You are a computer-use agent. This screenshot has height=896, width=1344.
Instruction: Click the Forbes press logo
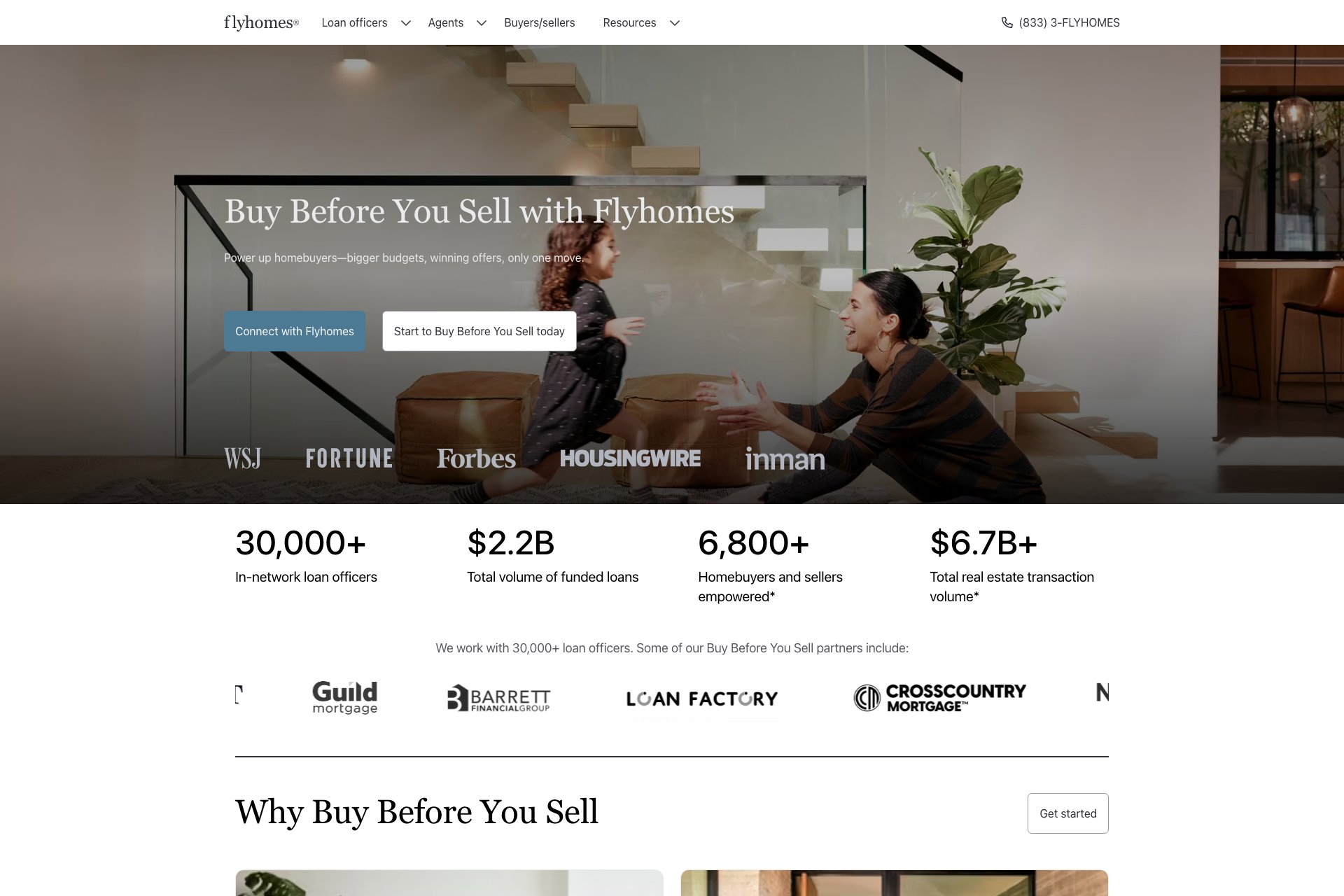476,458
